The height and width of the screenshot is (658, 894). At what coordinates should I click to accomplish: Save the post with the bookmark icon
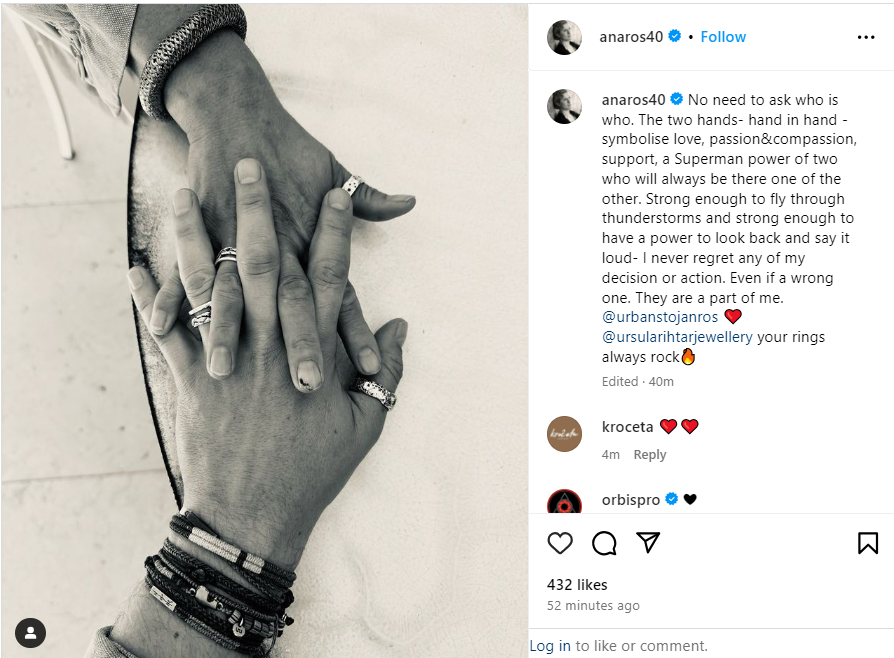tap(868, 543)
